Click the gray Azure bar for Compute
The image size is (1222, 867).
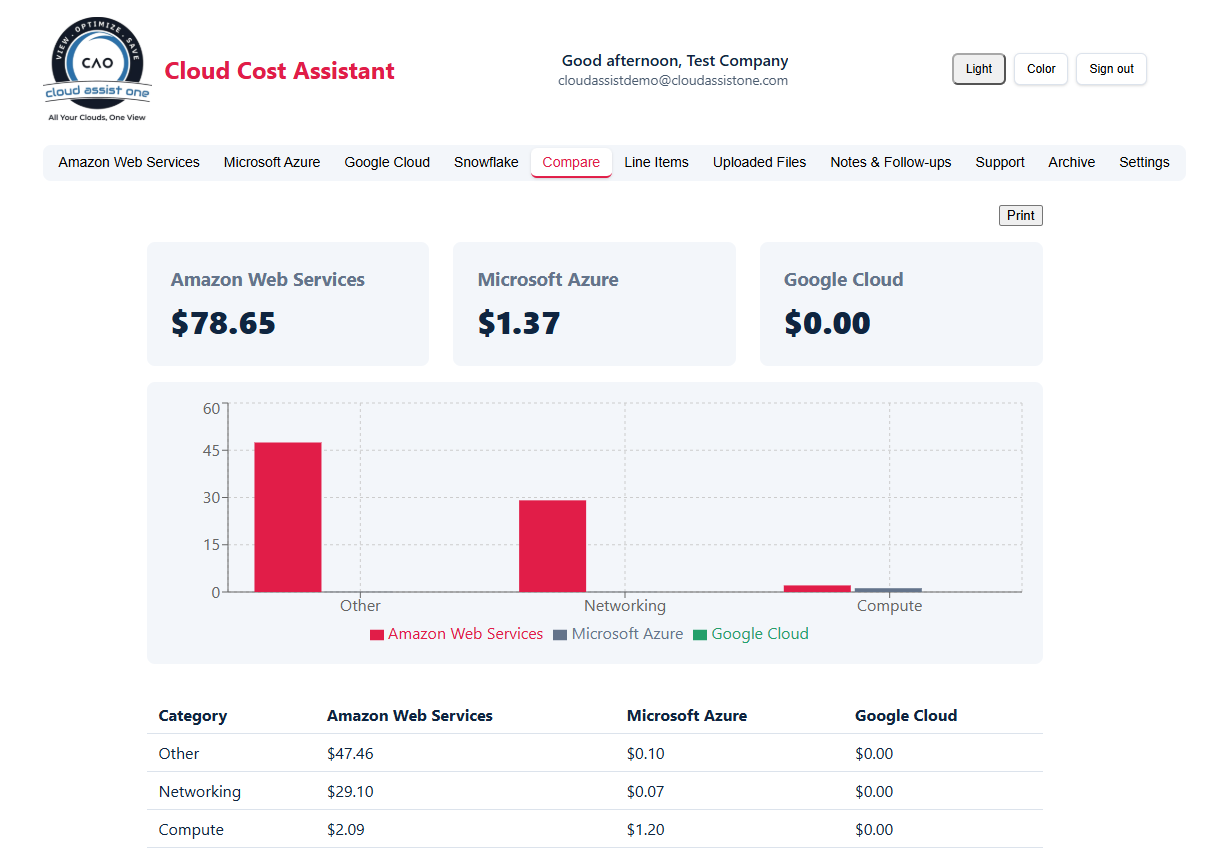(888, 590)
